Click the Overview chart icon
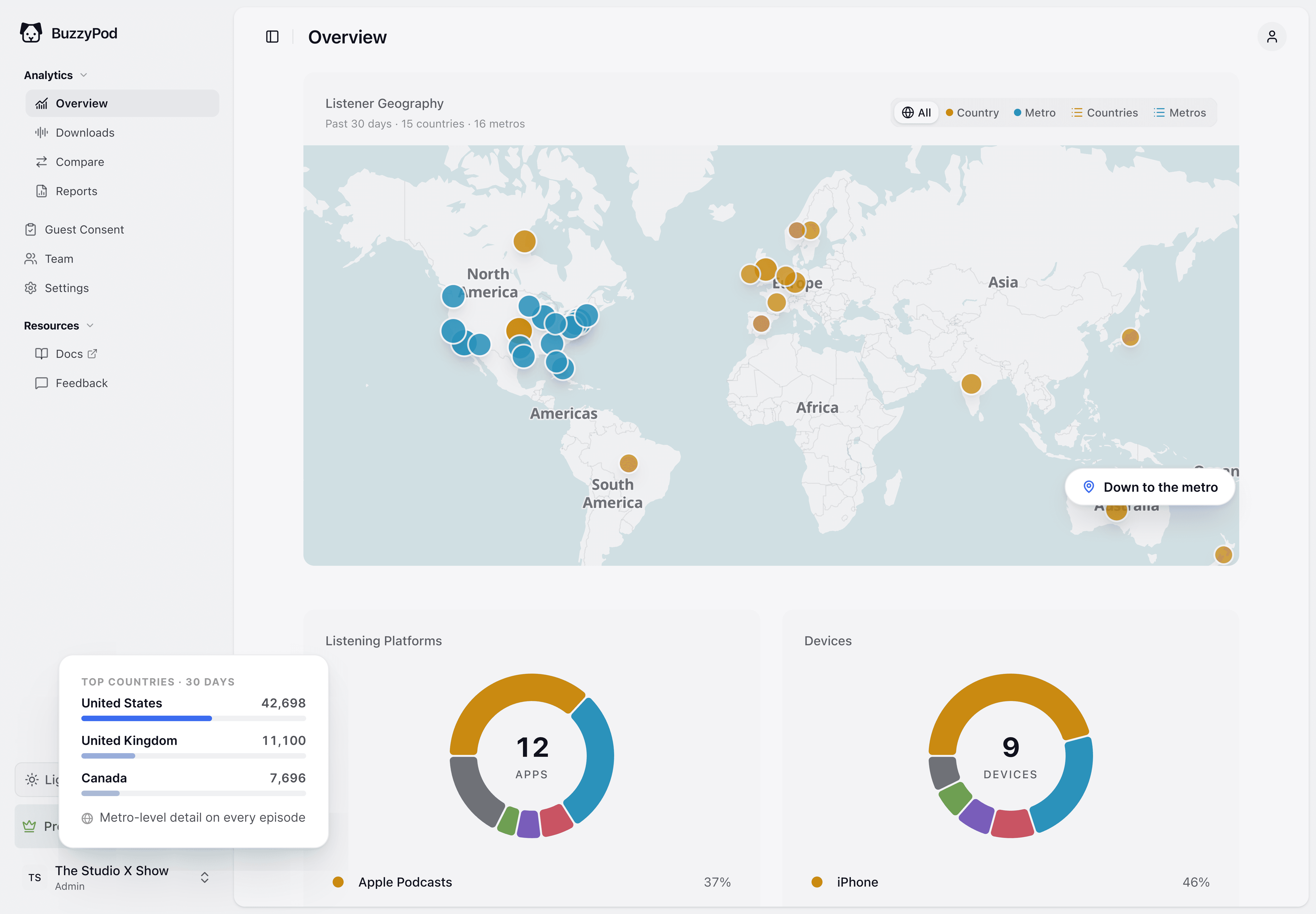 [41, 104]
